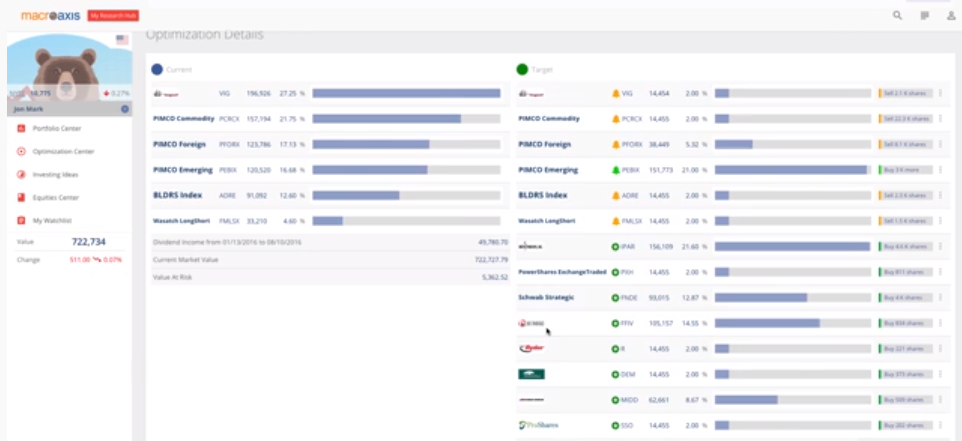
Task: Click the Ryder logo in target list
Action: click(x=531, y=348)
